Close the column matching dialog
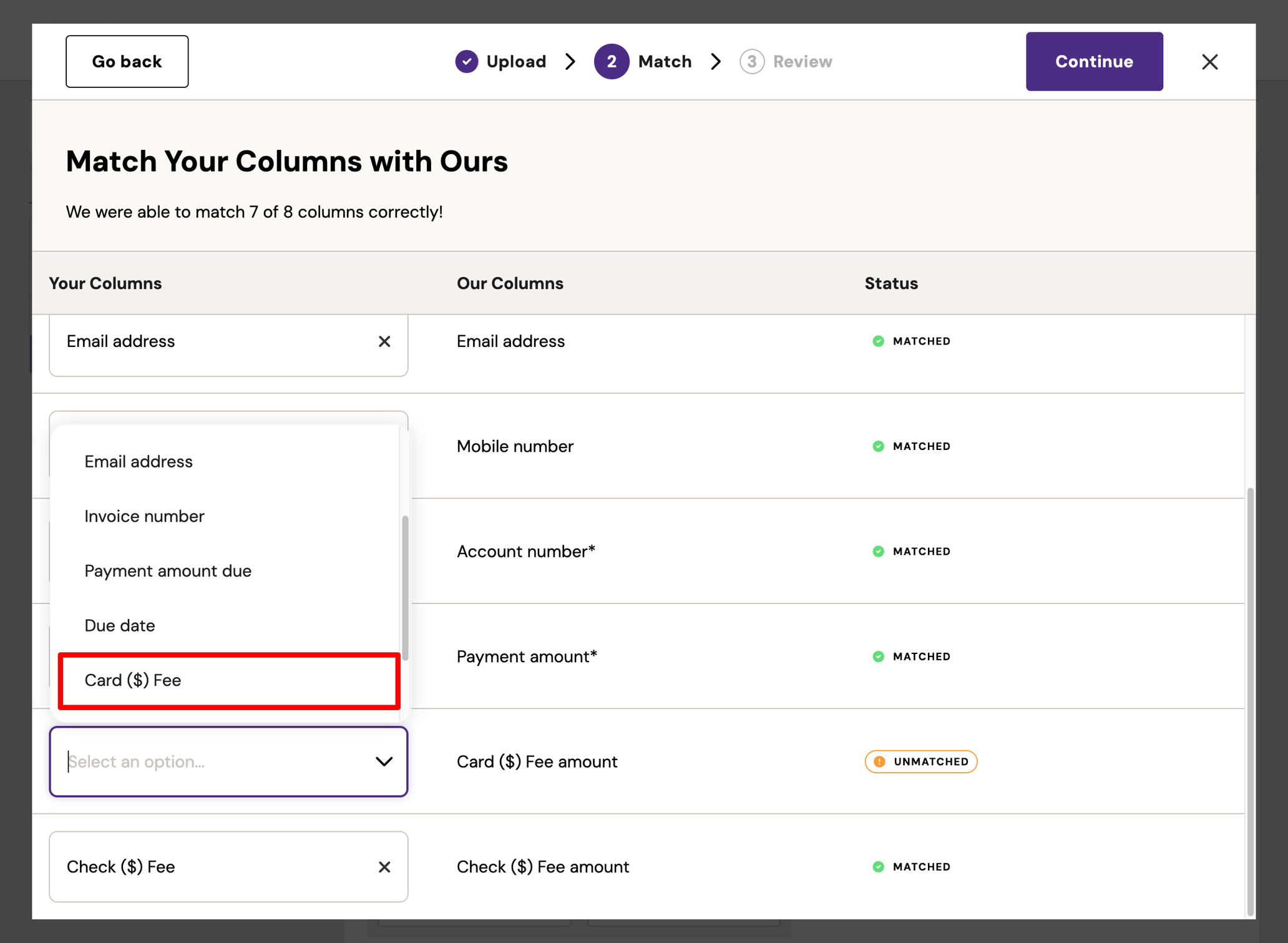This screenshot has height=943, width=1288. [x=1209, y=61]
